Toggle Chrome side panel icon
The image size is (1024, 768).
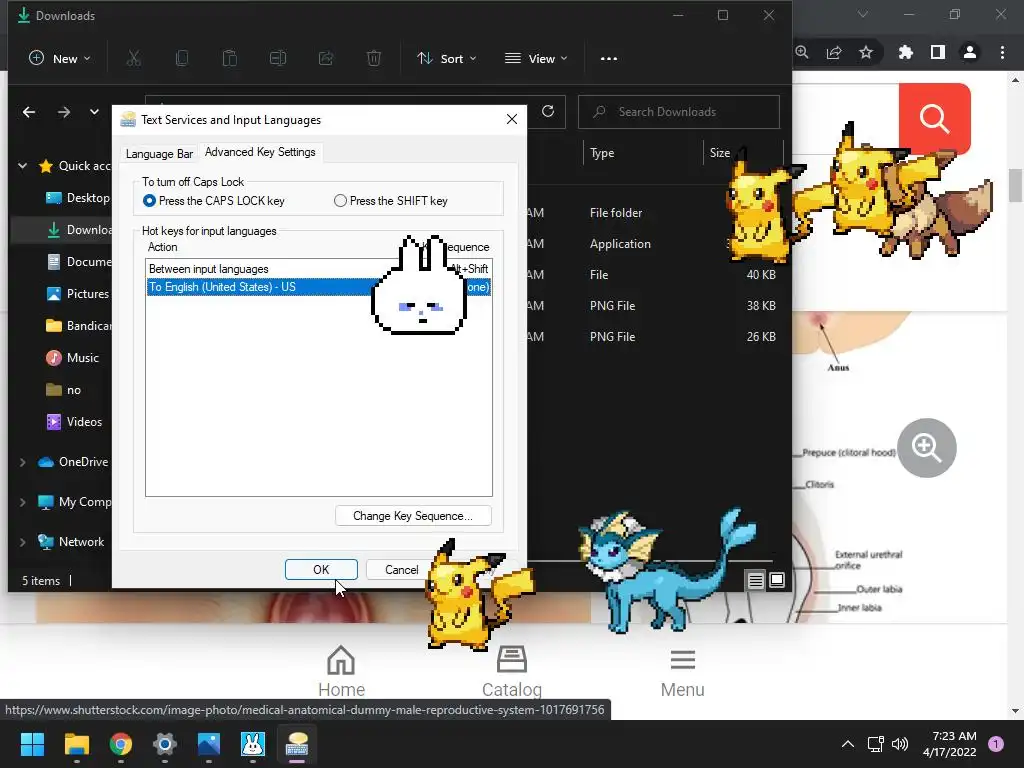point(938,52)
